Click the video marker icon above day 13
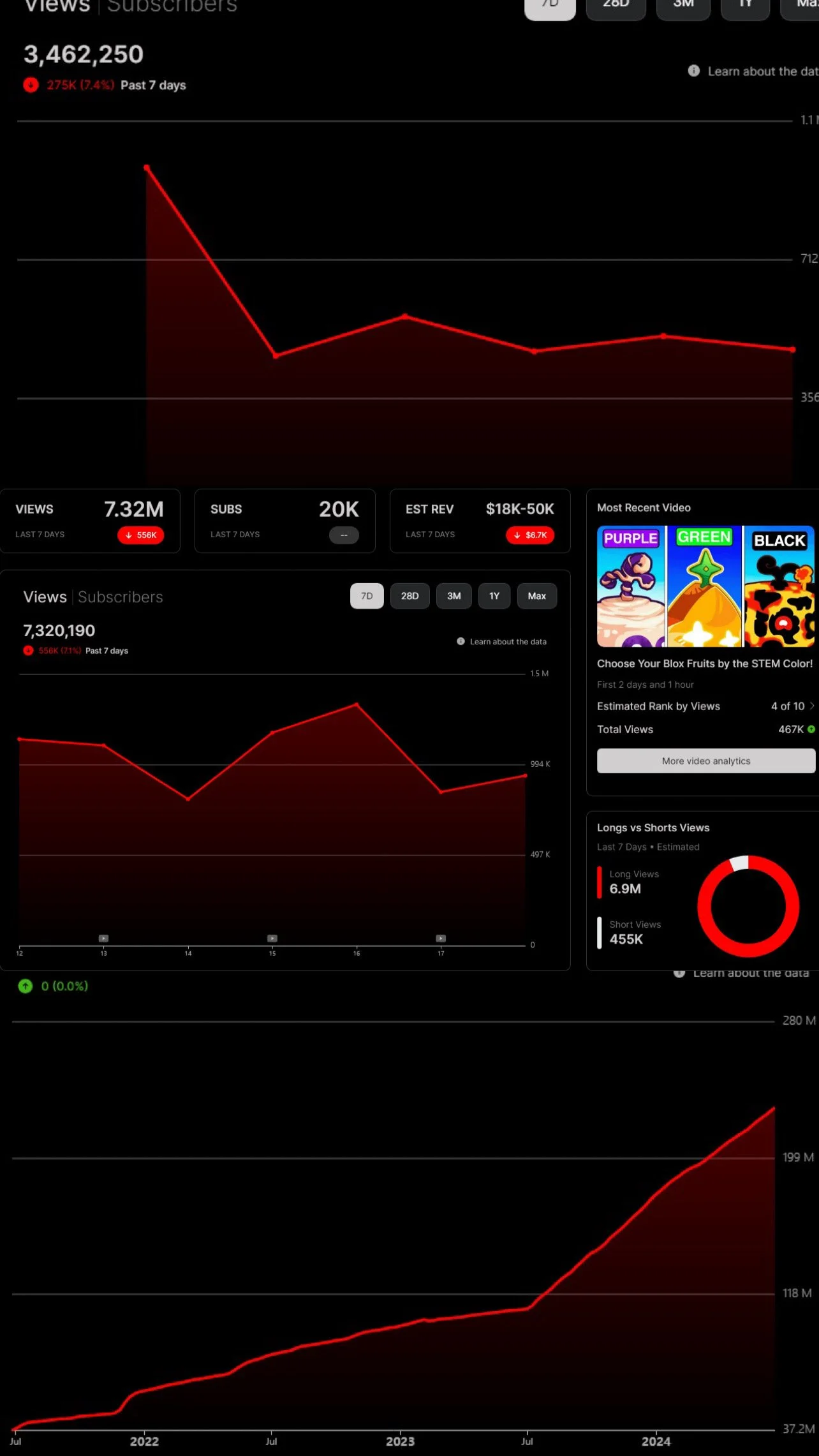The height and width of the screenshot is (1456, 819). (x=103, y=938)
